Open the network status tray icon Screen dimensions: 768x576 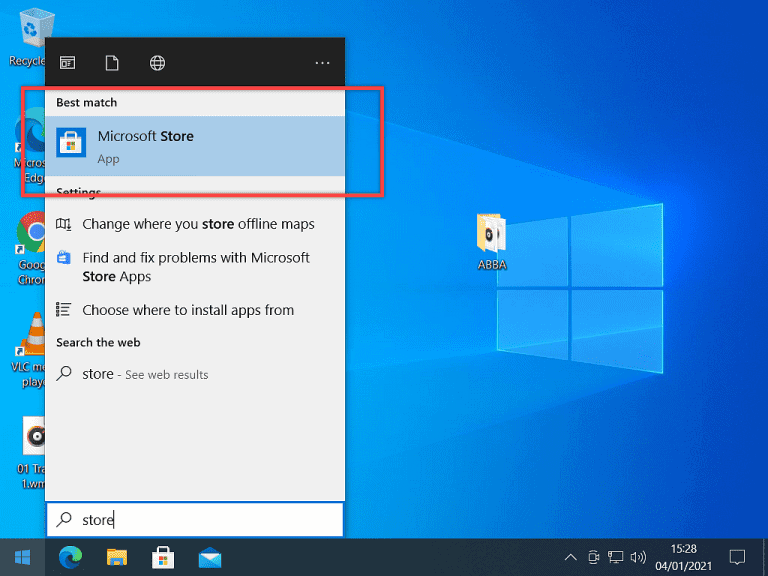[616, 557]
